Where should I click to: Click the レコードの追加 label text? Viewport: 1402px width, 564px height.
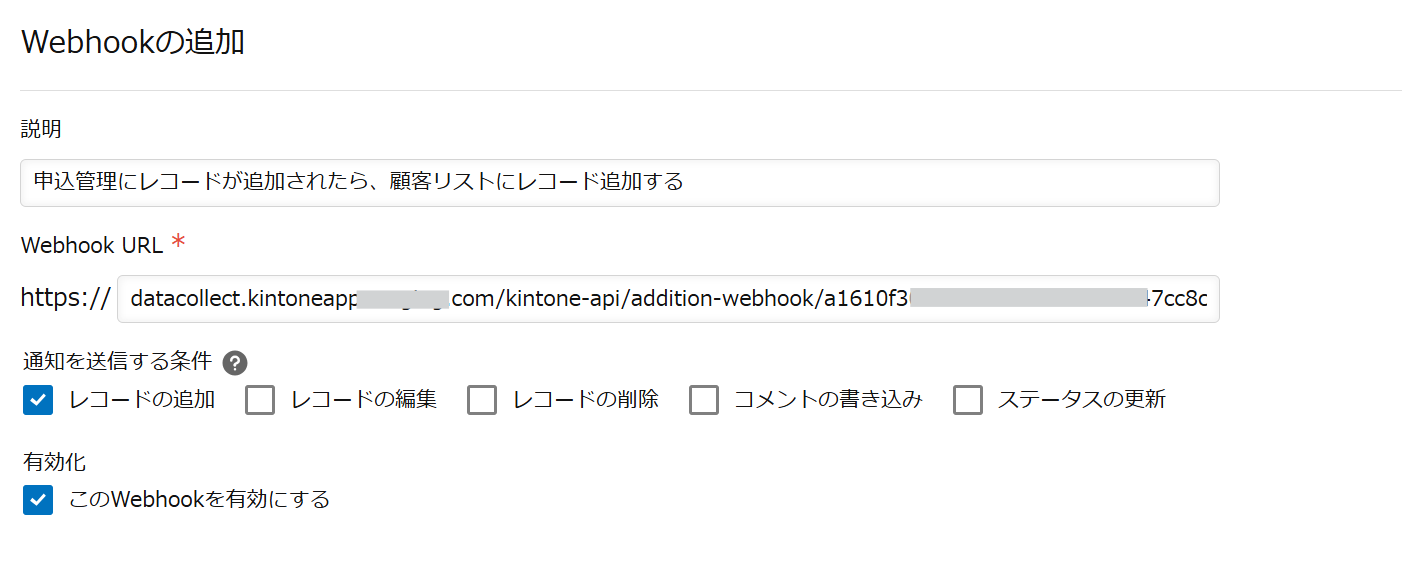[x=142, y=400]
